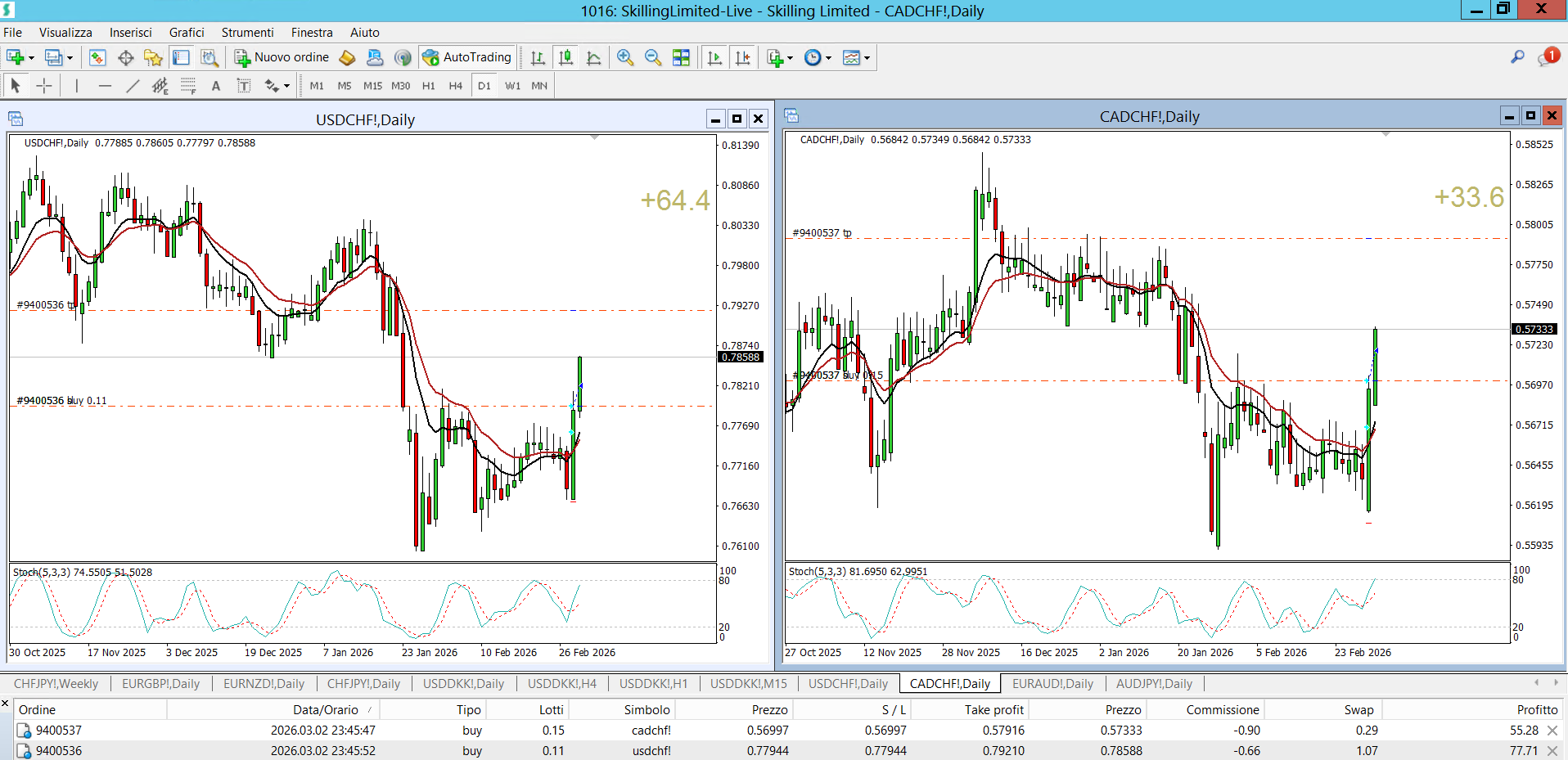Open the Data Window crosshair icon
The image size is (1568, 760).
pyautogui.click(x=125, y=57)
